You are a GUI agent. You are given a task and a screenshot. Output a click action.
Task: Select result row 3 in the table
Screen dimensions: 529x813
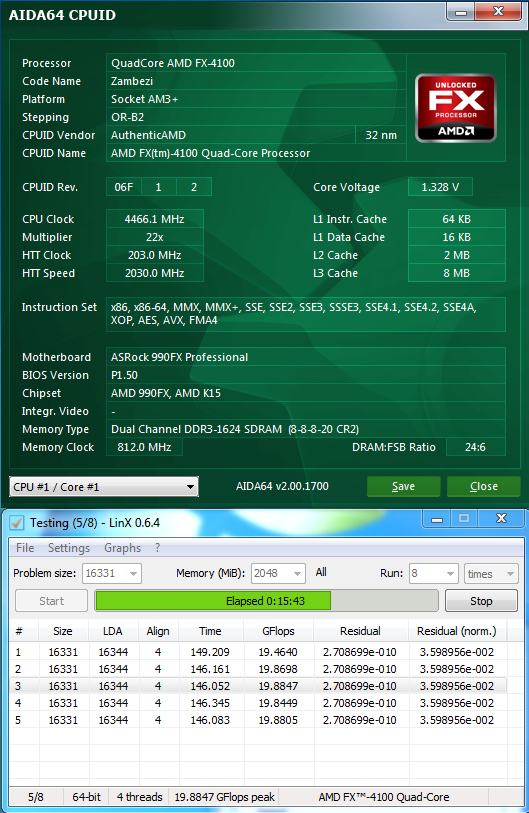258,686
